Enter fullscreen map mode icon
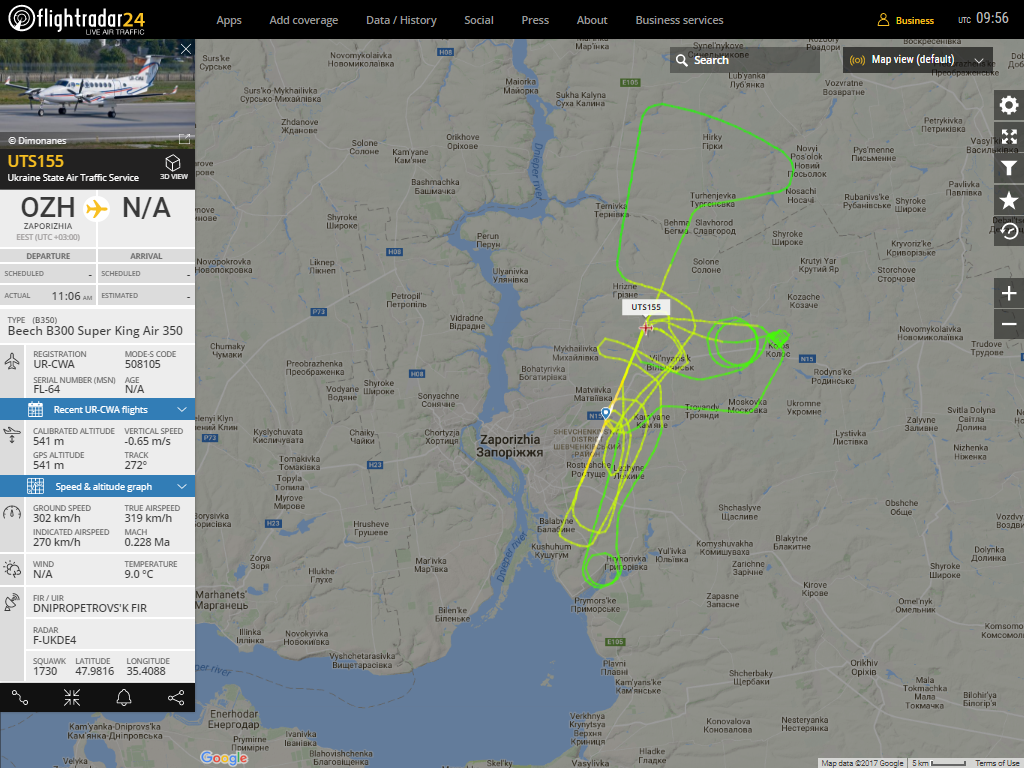 point(1008,136)
